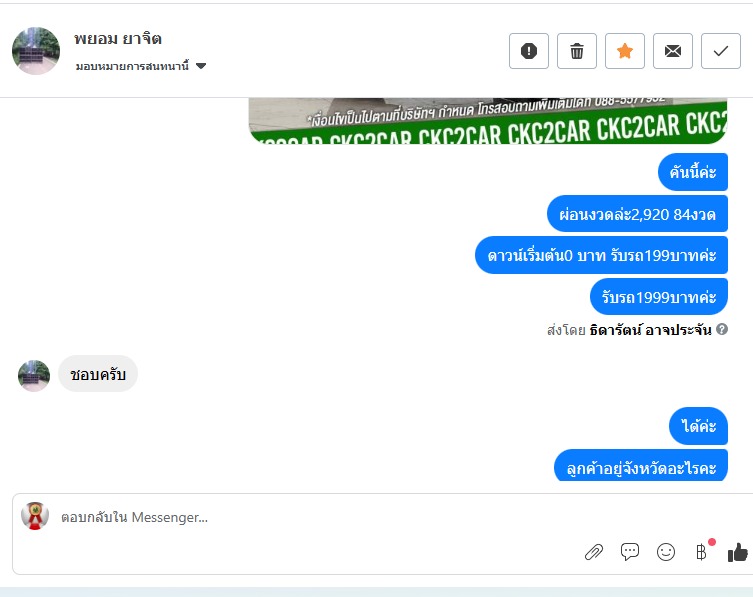Mark conversation unread with envelope icon
Image resolution: width=753 pixels, height=597 pixels.
click(x=673, y=51)
